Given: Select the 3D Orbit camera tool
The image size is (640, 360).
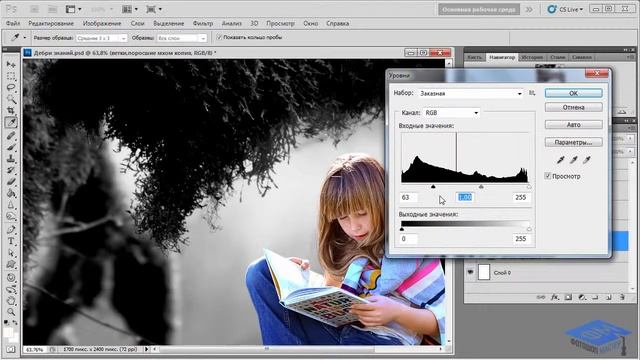Looking at the screenshot, I should coord(11,289).
